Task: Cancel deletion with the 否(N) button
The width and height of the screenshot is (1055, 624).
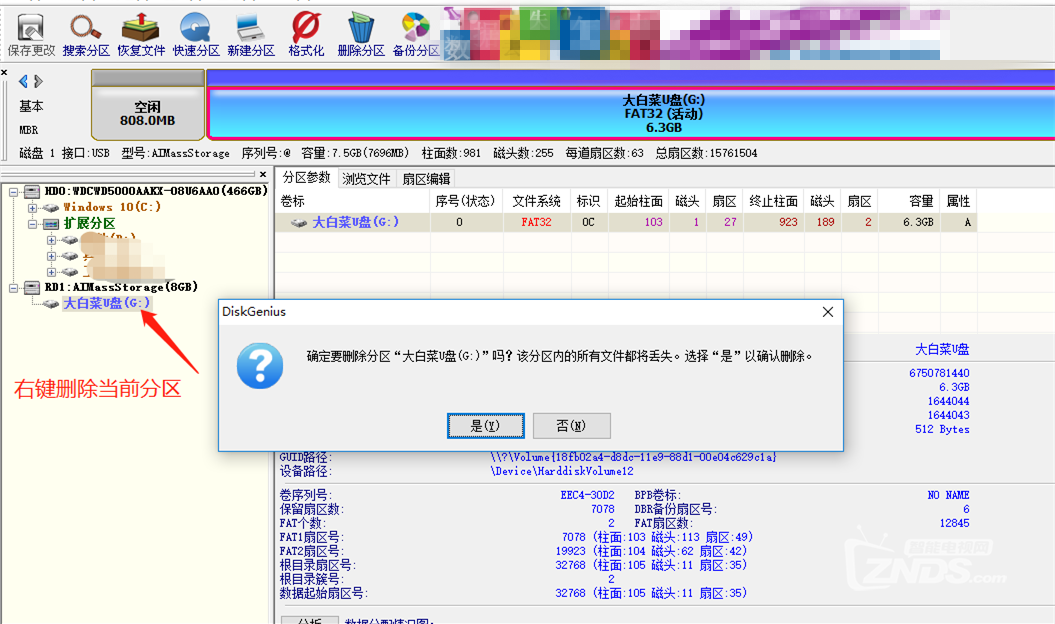Action: pos(571,425)
